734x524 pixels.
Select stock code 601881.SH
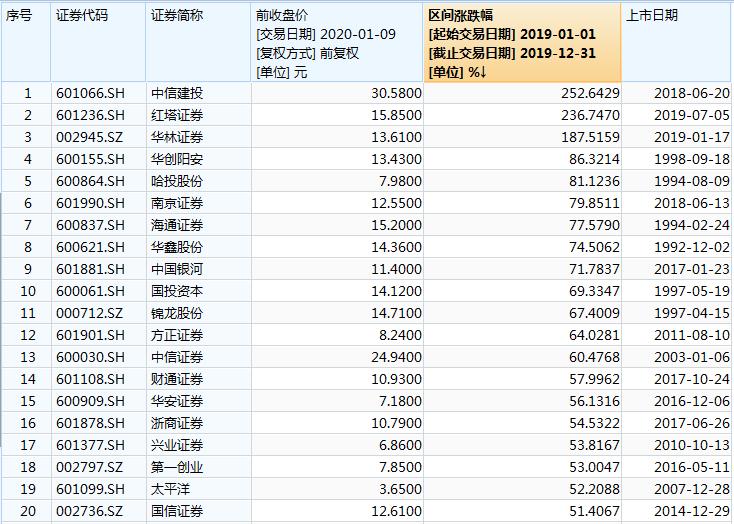(91, 269)
